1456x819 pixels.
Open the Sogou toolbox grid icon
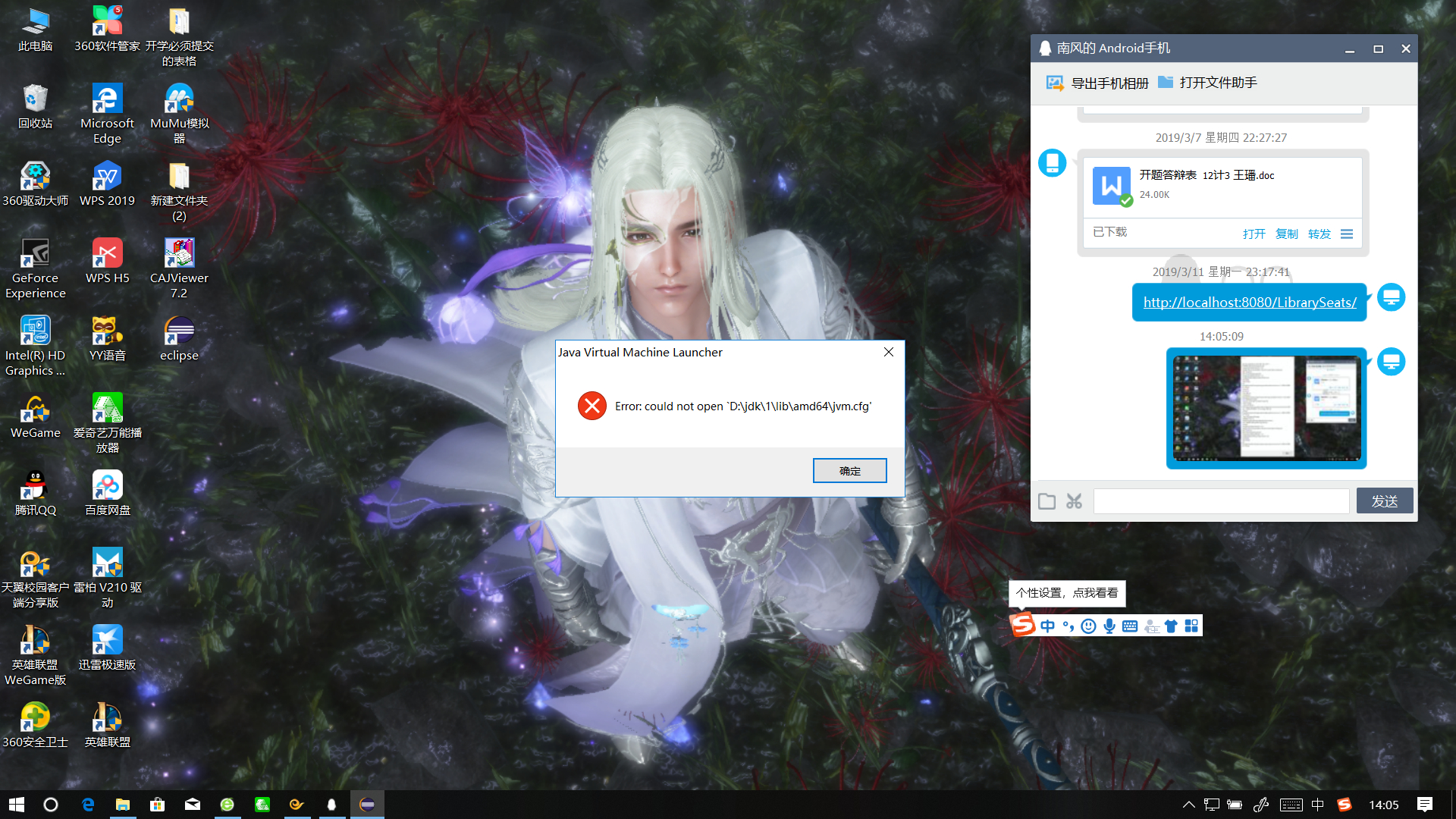click(1191, 626)
